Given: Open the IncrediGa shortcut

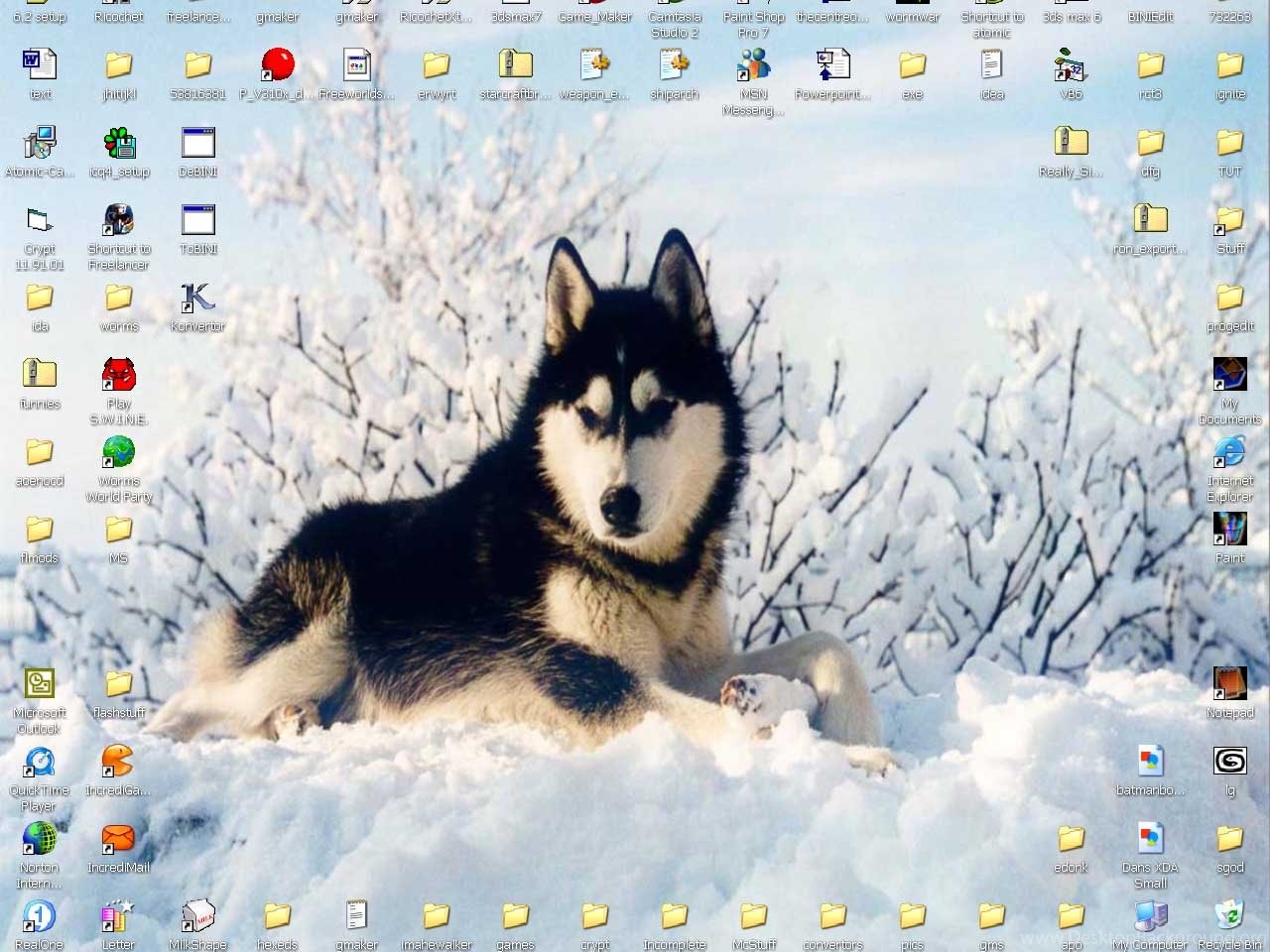Looking at the screenshot, I should (x=119, y=762).
